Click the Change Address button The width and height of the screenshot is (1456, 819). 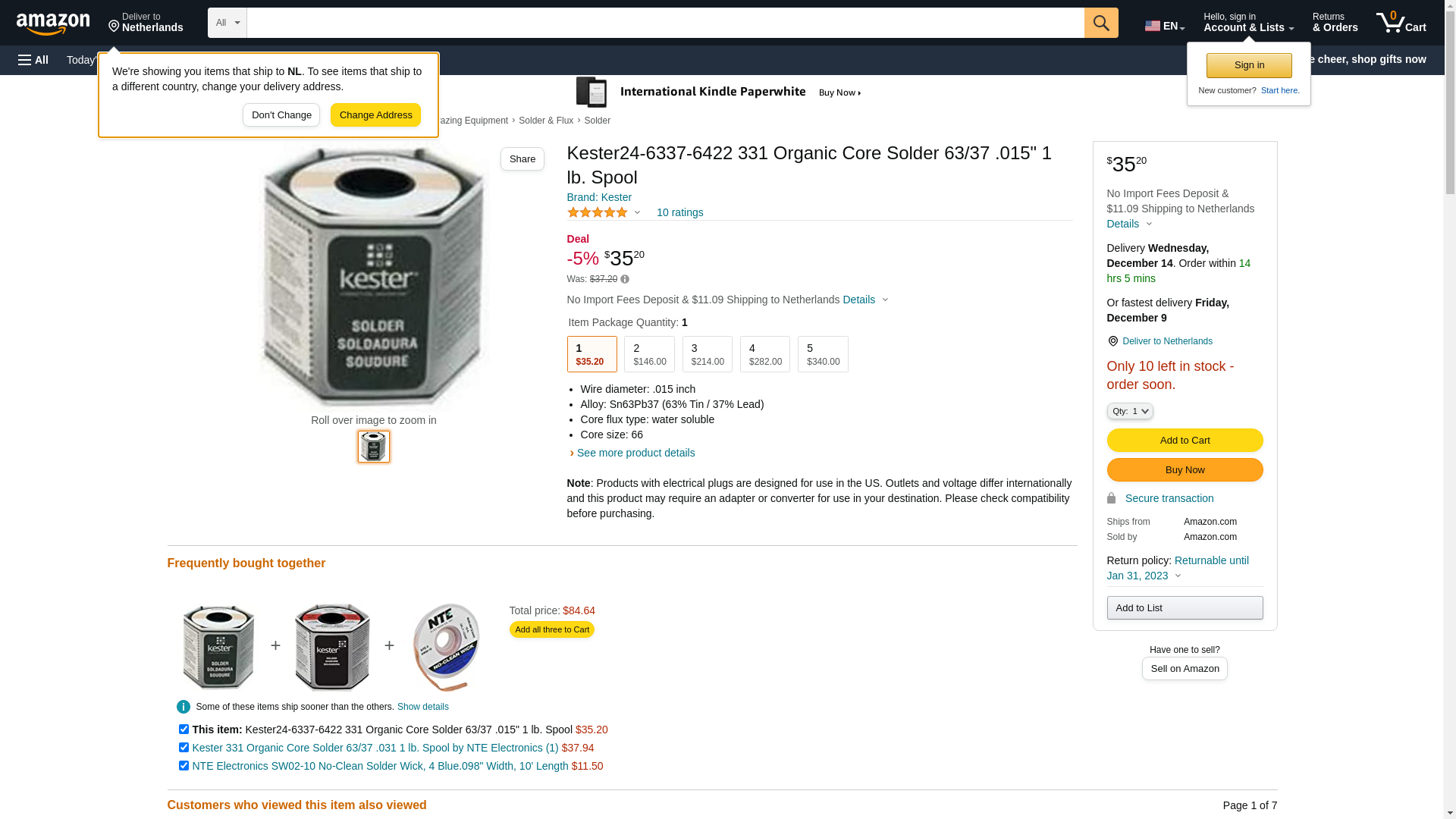tap(375, 115)
